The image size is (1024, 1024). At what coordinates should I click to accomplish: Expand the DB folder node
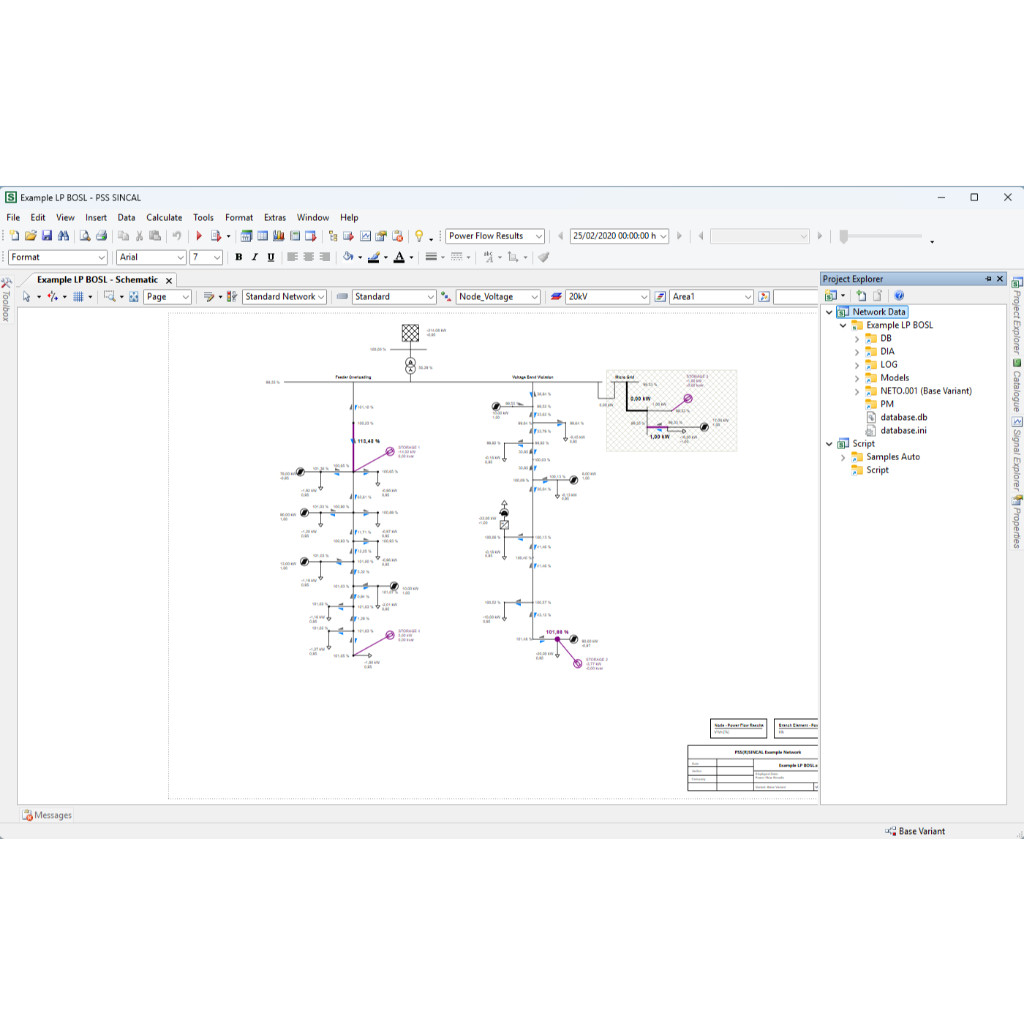[857, 339]
